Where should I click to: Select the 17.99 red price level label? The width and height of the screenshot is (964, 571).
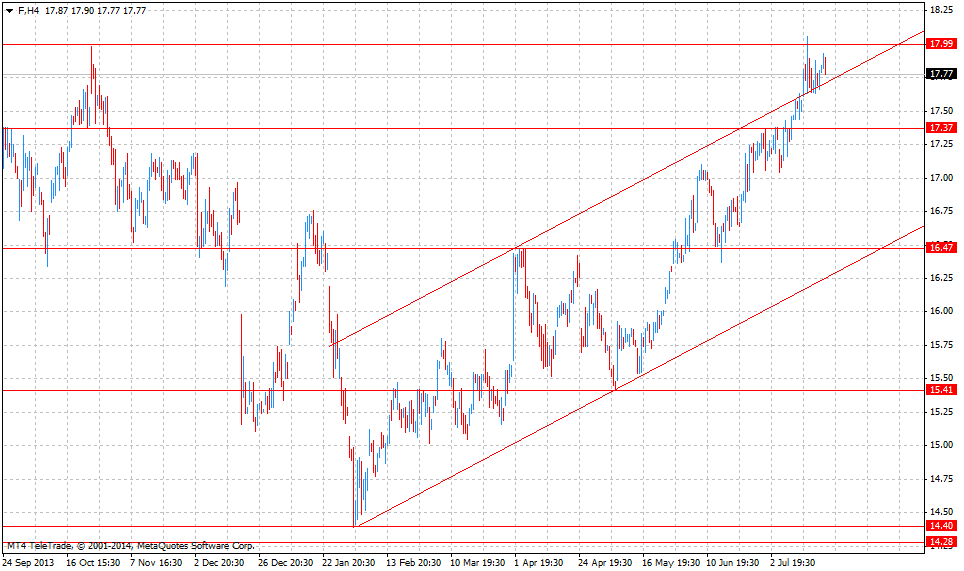point(941,44)
